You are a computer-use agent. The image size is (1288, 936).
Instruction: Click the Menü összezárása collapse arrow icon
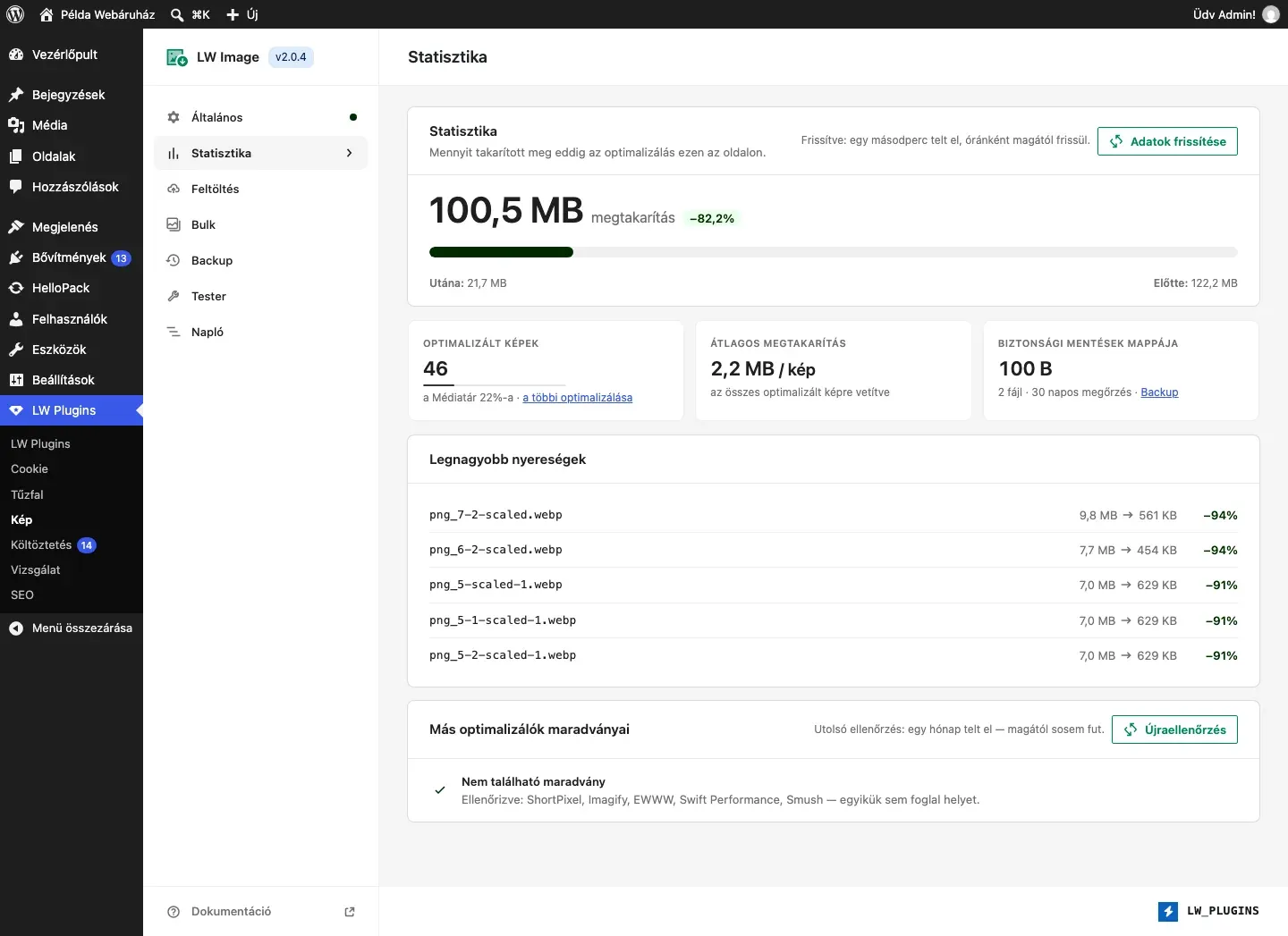click(x=16, y=628)
